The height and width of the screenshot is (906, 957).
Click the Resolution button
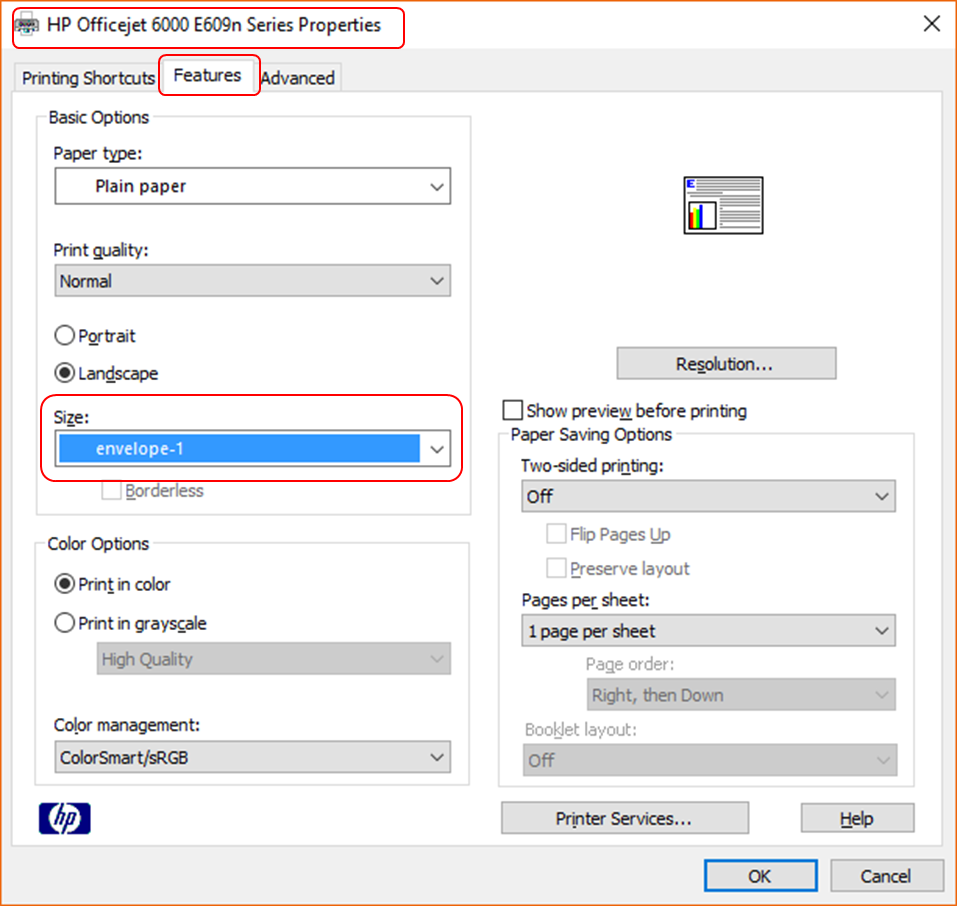click(726, 364)
